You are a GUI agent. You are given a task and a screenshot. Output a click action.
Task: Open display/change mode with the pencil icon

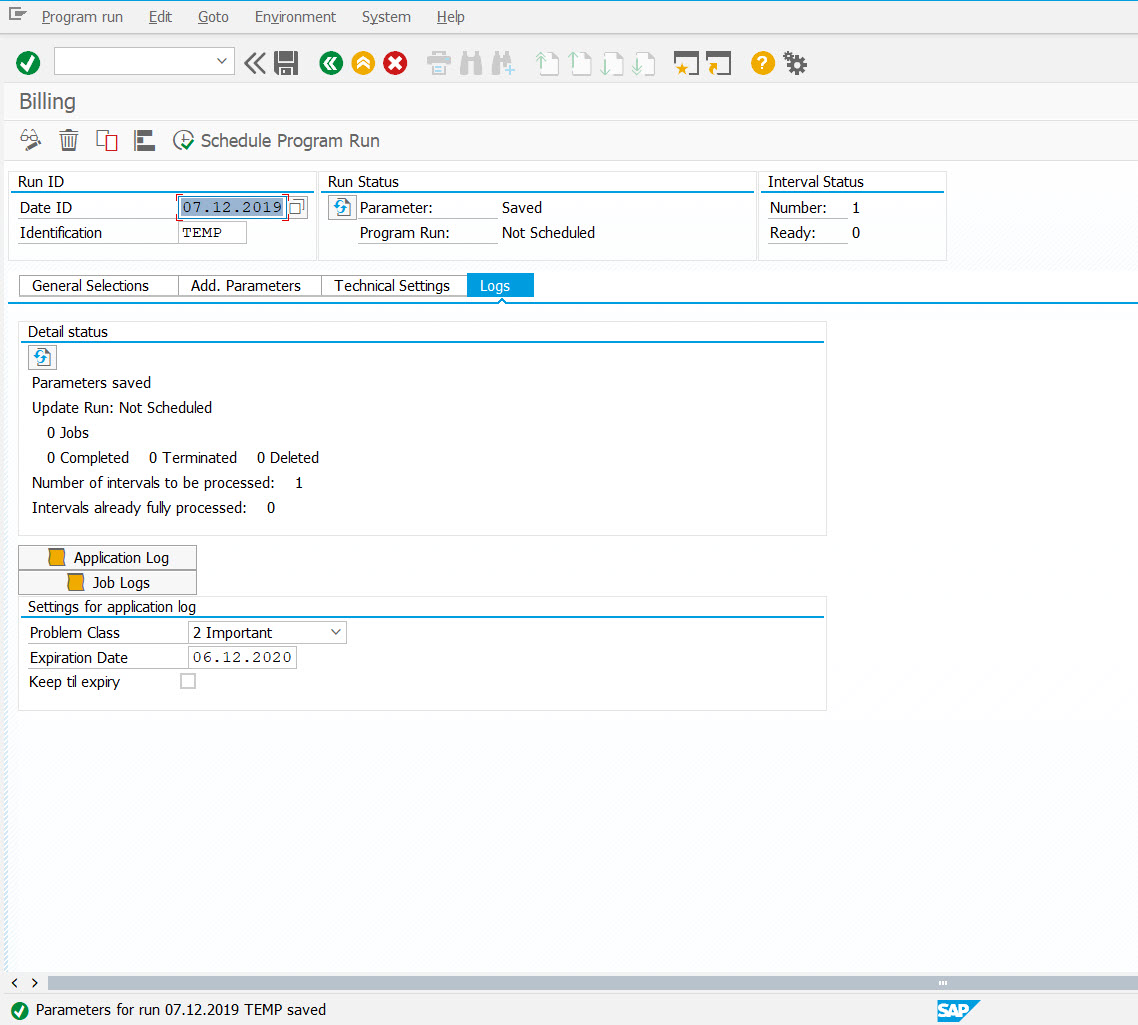pos(30,140)
